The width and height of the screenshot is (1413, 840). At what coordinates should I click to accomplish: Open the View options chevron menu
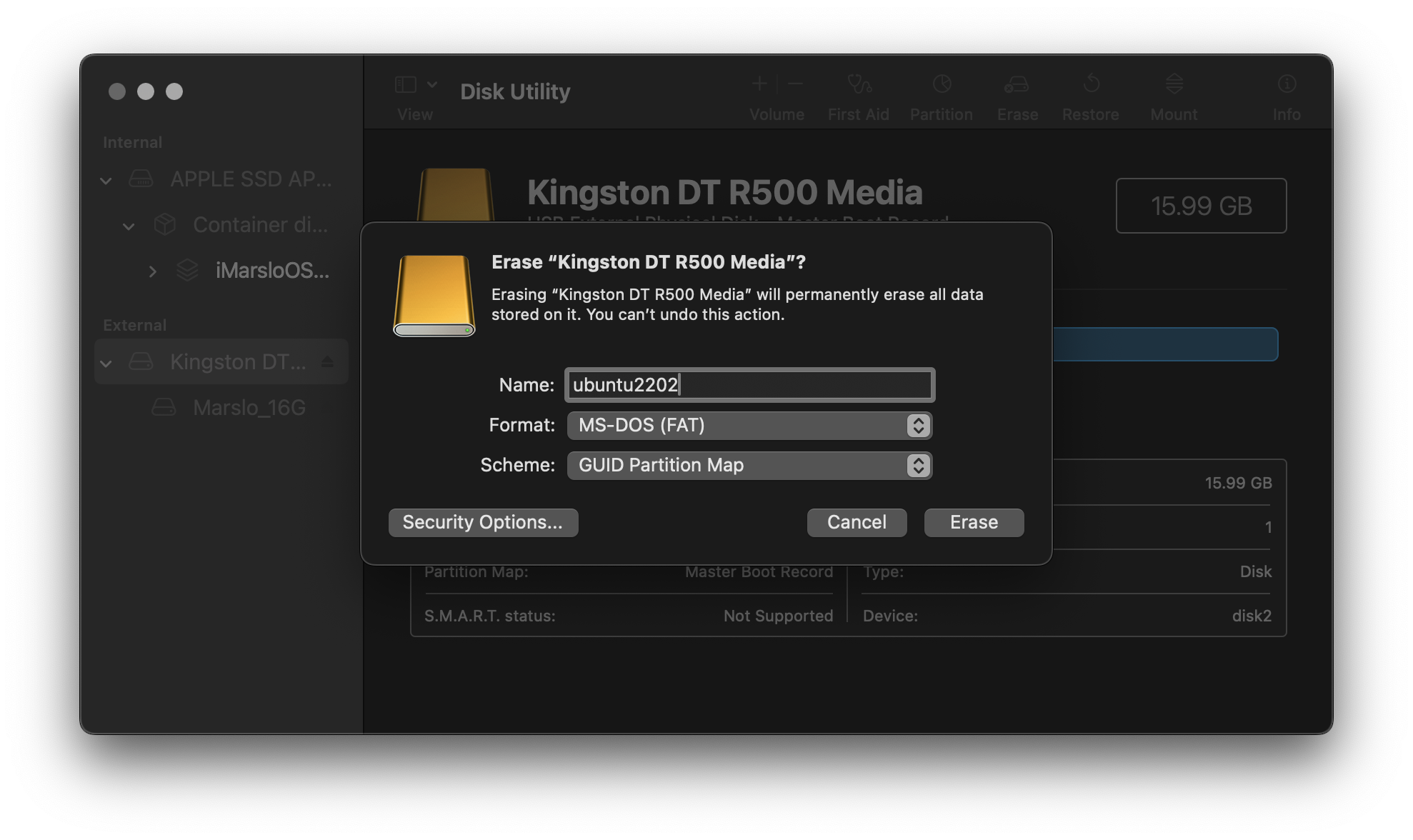(x=432, y=85)
